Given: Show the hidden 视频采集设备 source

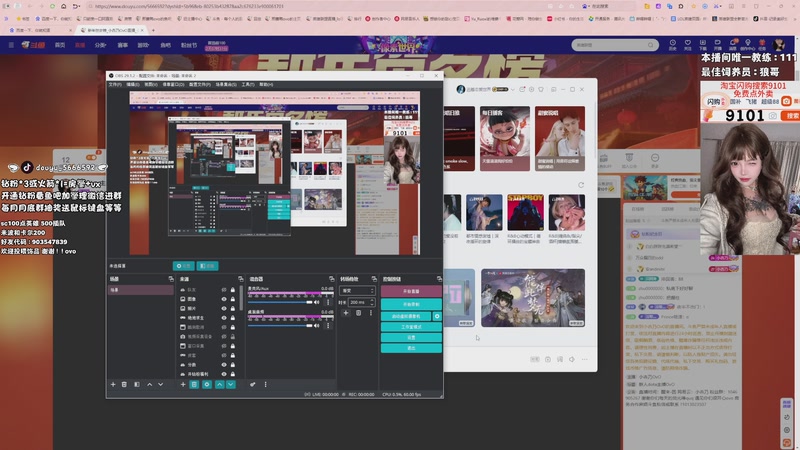Looking at the screenshot, I should pyautogui.click(x=223, y=337).
